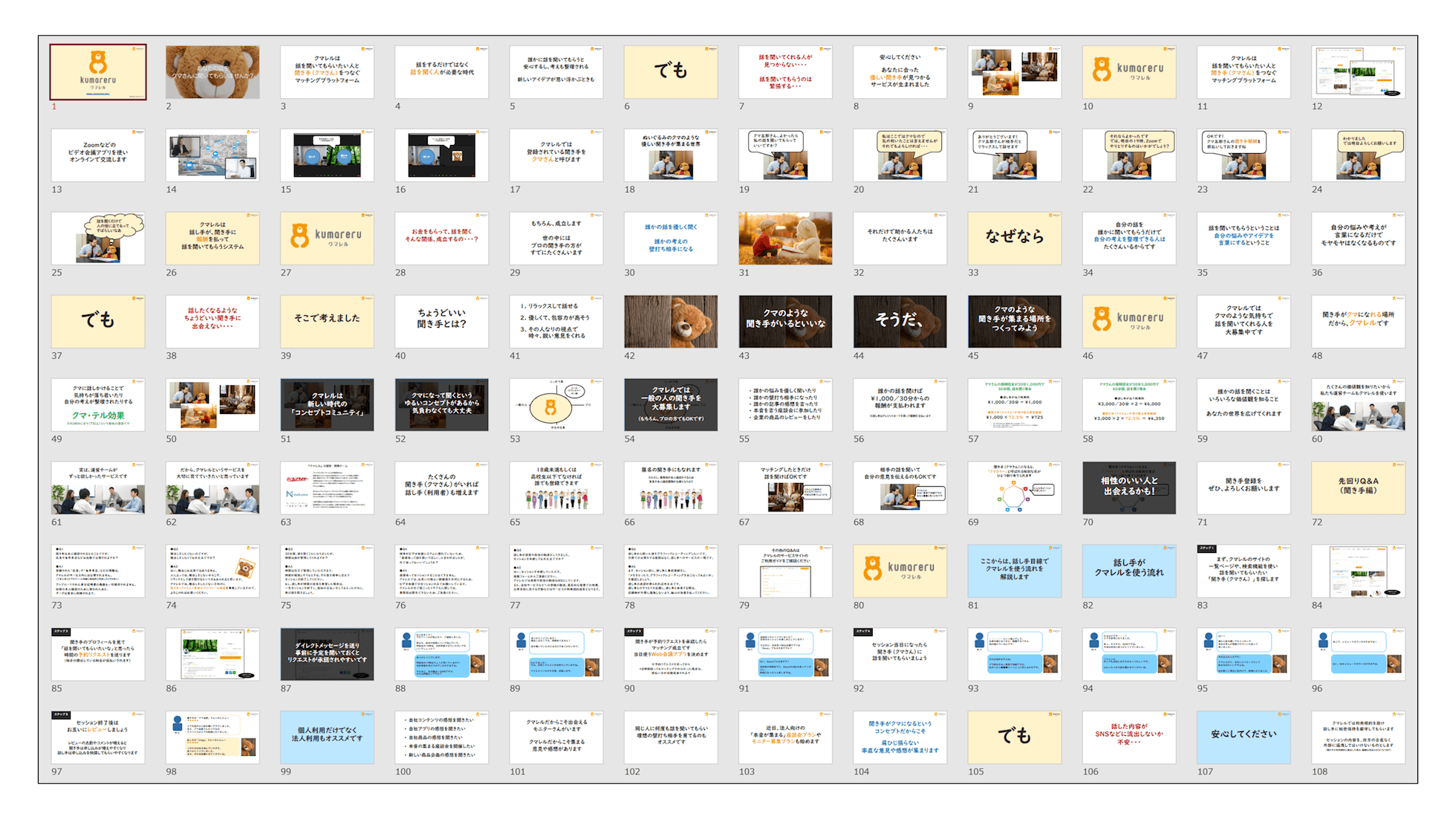Select slide 72 先回りQ&A thumbnail
Viewport: 1456px width, 819px height.
(x=1359, y=488)
